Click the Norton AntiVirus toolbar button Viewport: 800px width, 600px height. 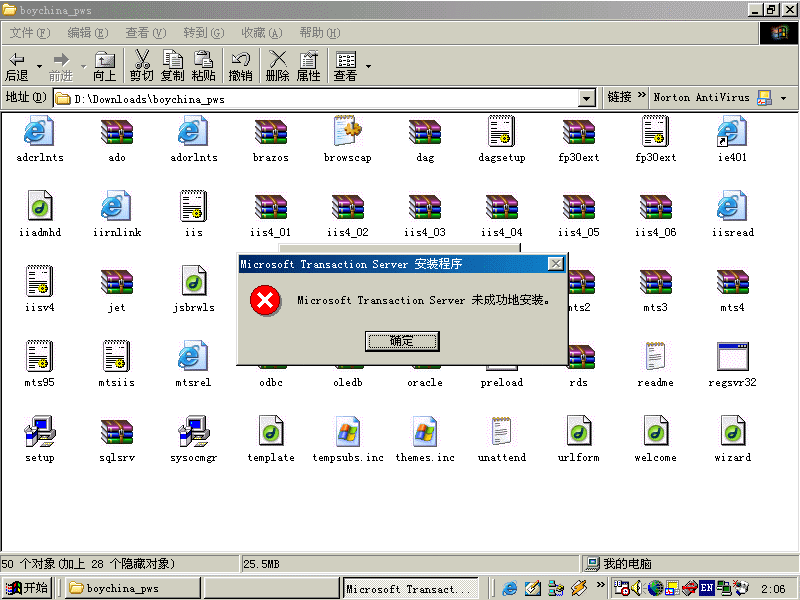pos(712,97)
